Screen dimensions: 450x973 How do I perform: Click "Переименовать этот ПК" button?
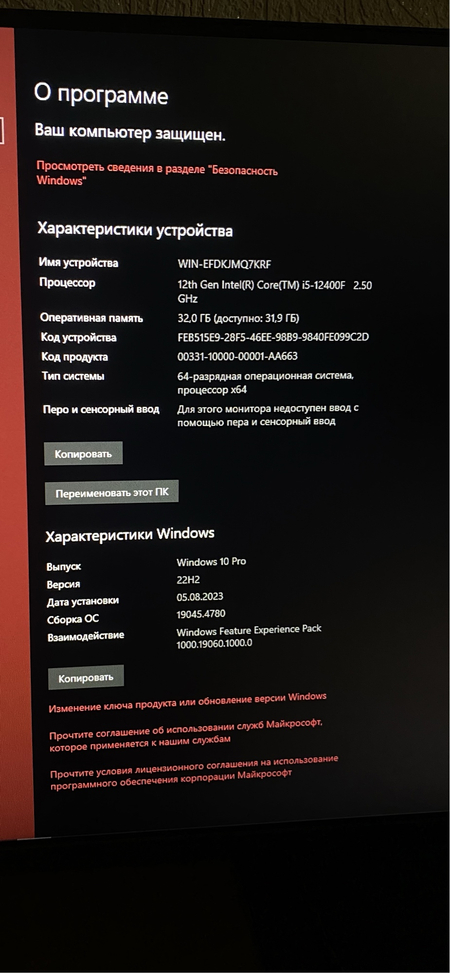click(112, 493)
